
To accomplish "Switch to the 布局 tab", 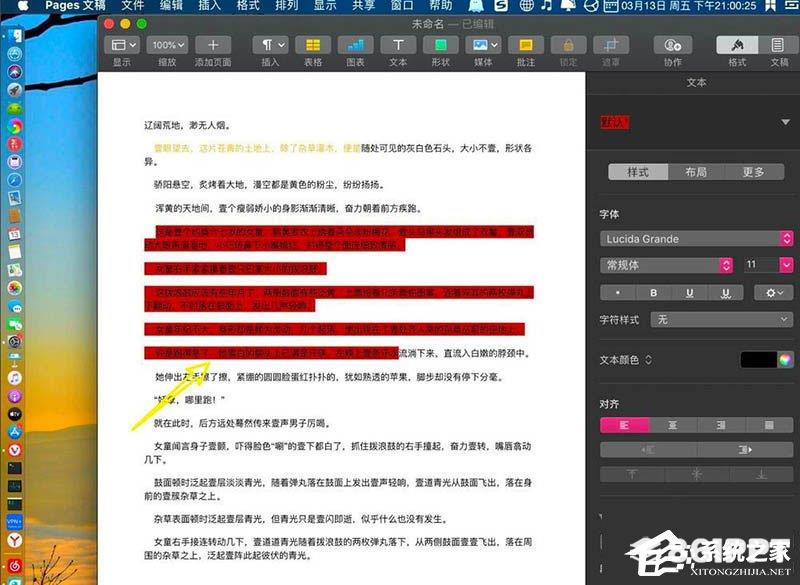I will (x=696, y=172).
